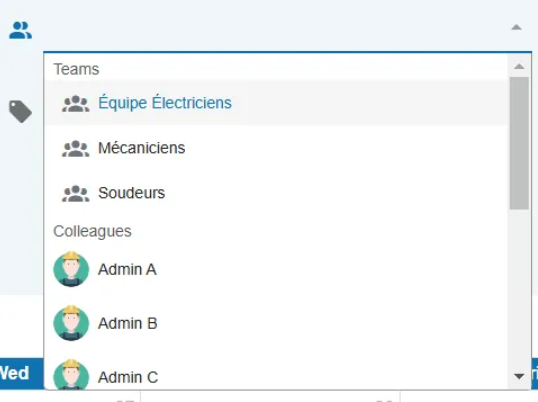
Task: Click Admin B's worker avatar
Action: [71, 323]
